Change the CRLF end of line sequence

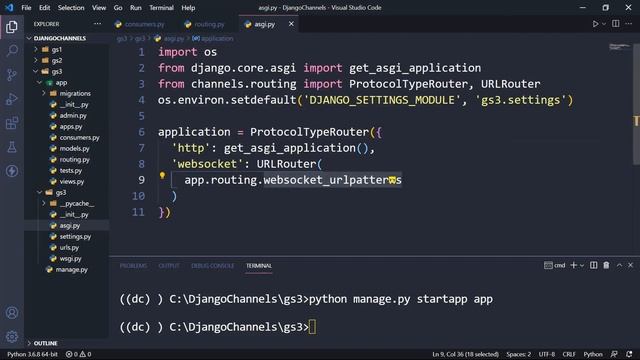coord(569,354)
